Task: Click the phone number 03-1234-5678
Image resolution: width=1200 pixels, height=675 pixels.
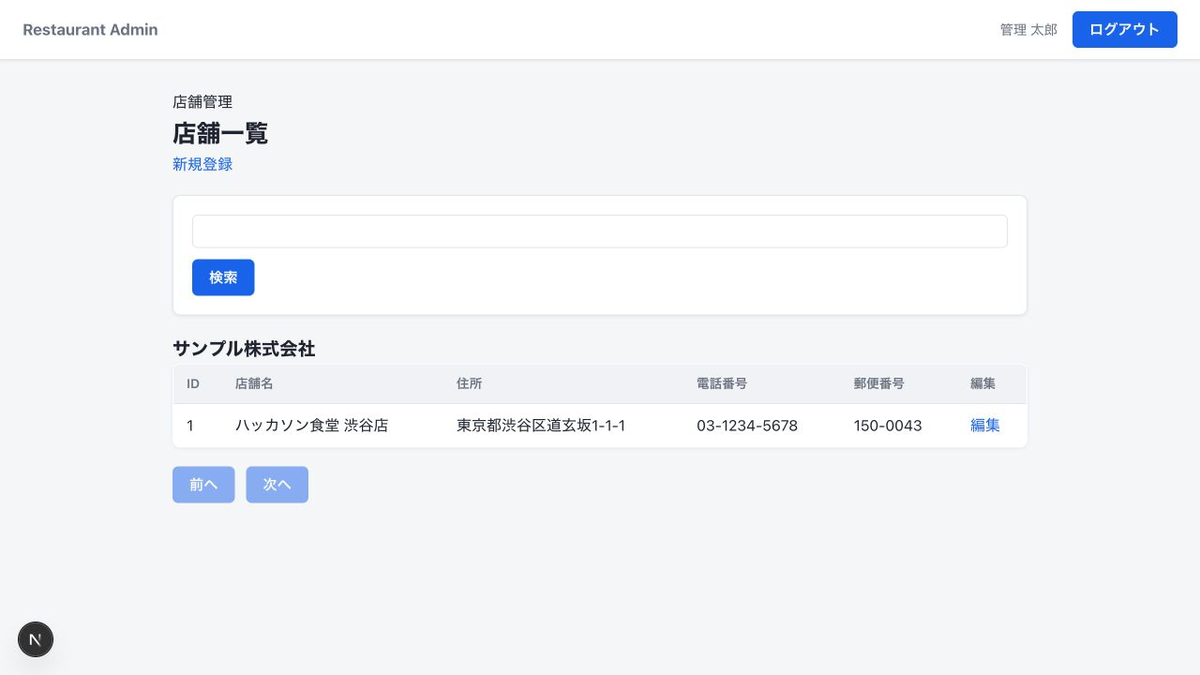Action: click(x=747, y=425)
